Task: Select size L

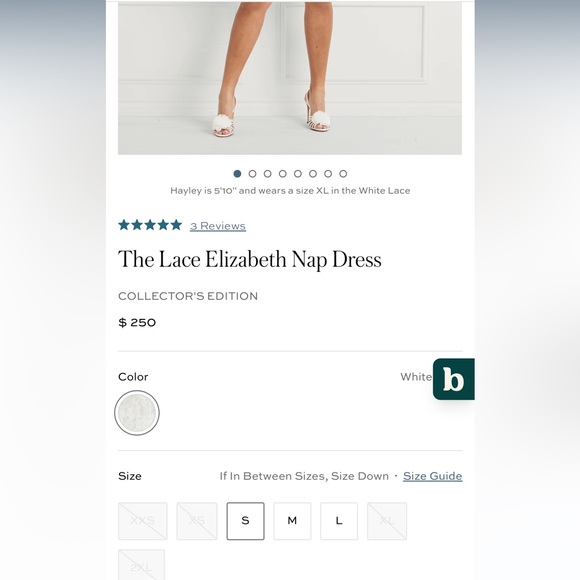Action: tap(339, 521)
